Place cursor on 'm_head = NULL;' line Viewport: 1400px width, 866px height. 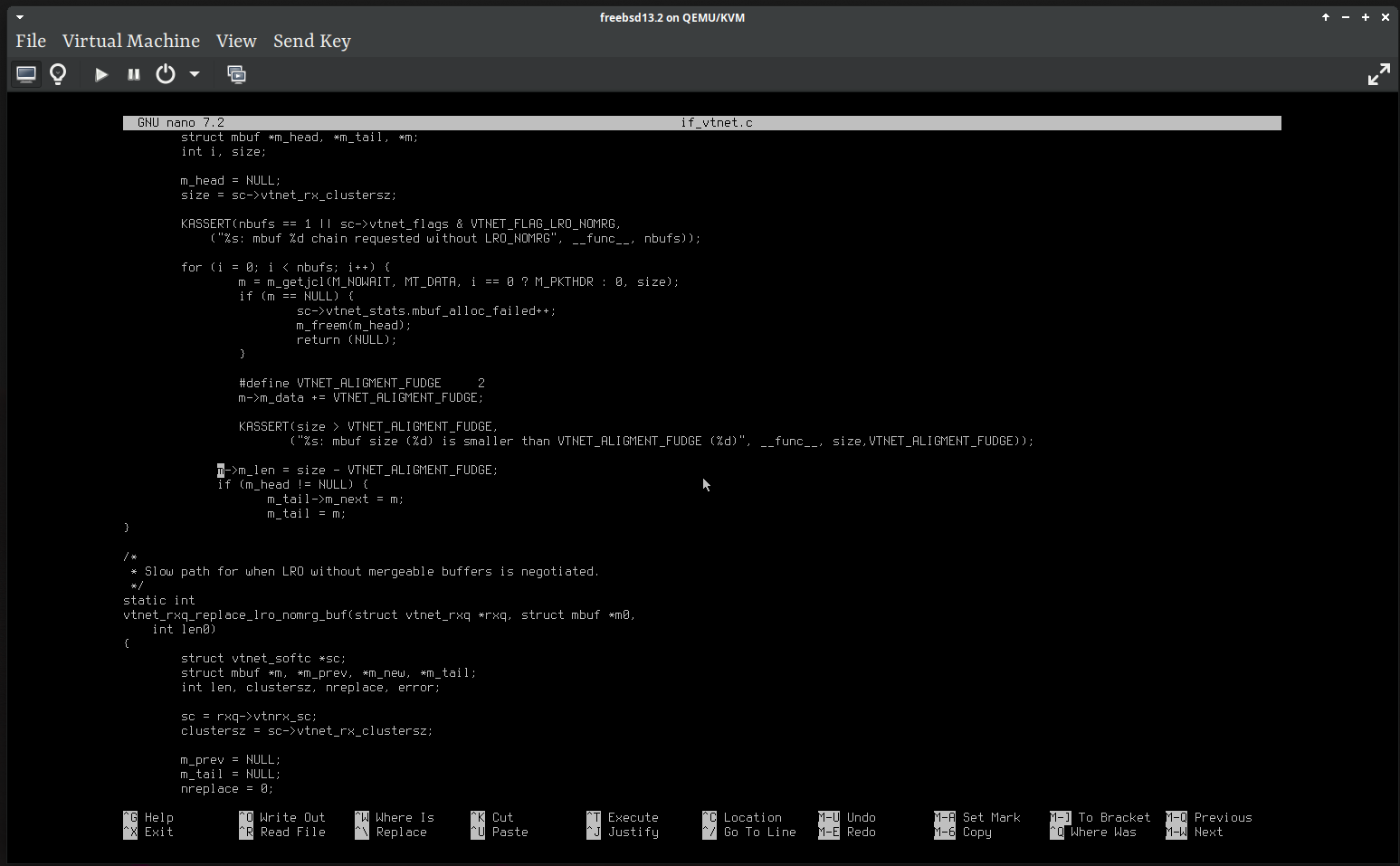click(231, 180)
